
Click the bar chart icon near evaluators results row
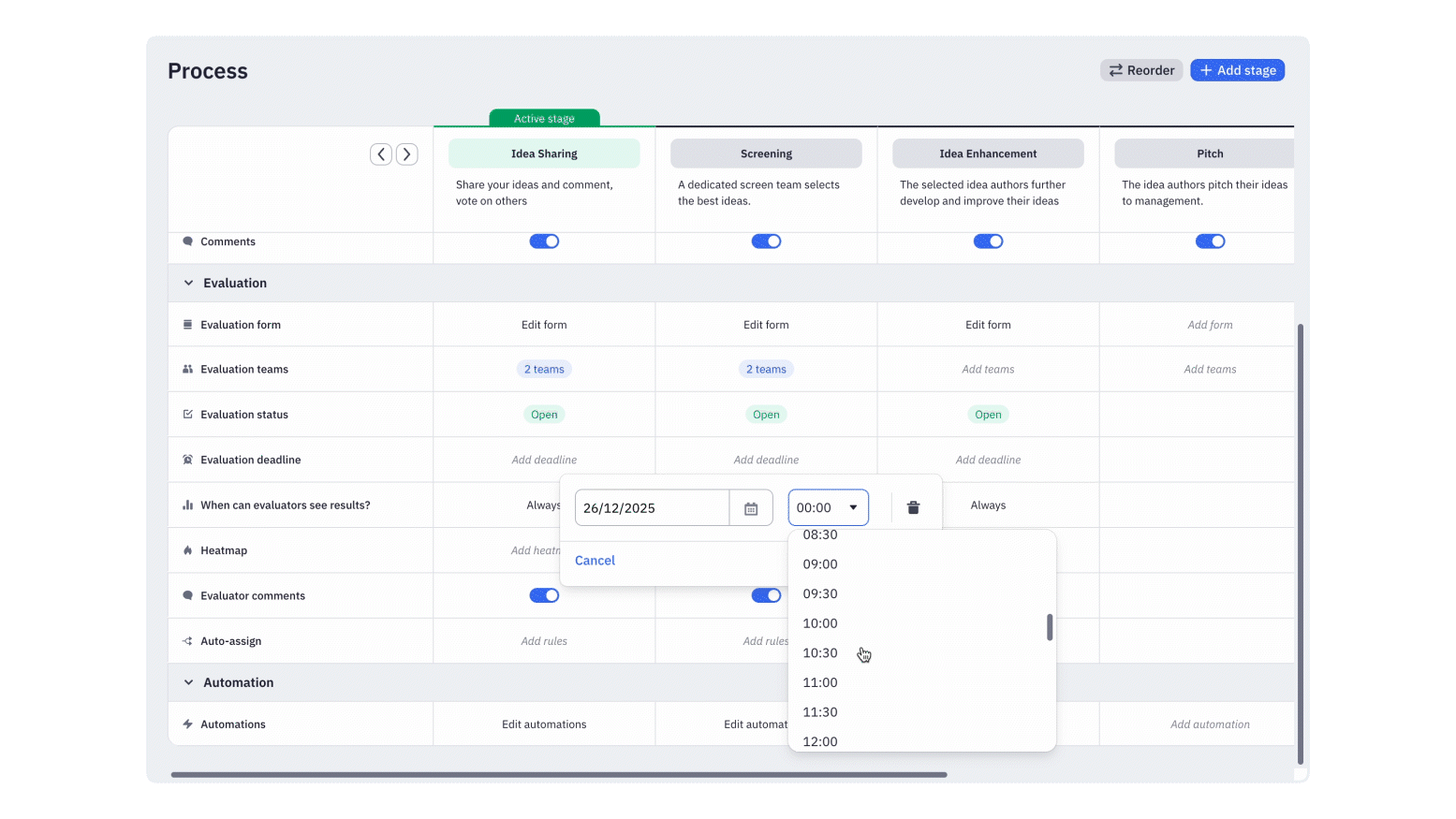point(186,505)
